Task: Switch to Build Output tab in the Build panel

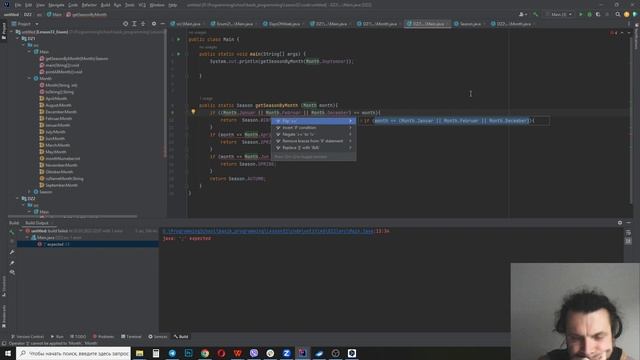Action: [x=37, y=223]
